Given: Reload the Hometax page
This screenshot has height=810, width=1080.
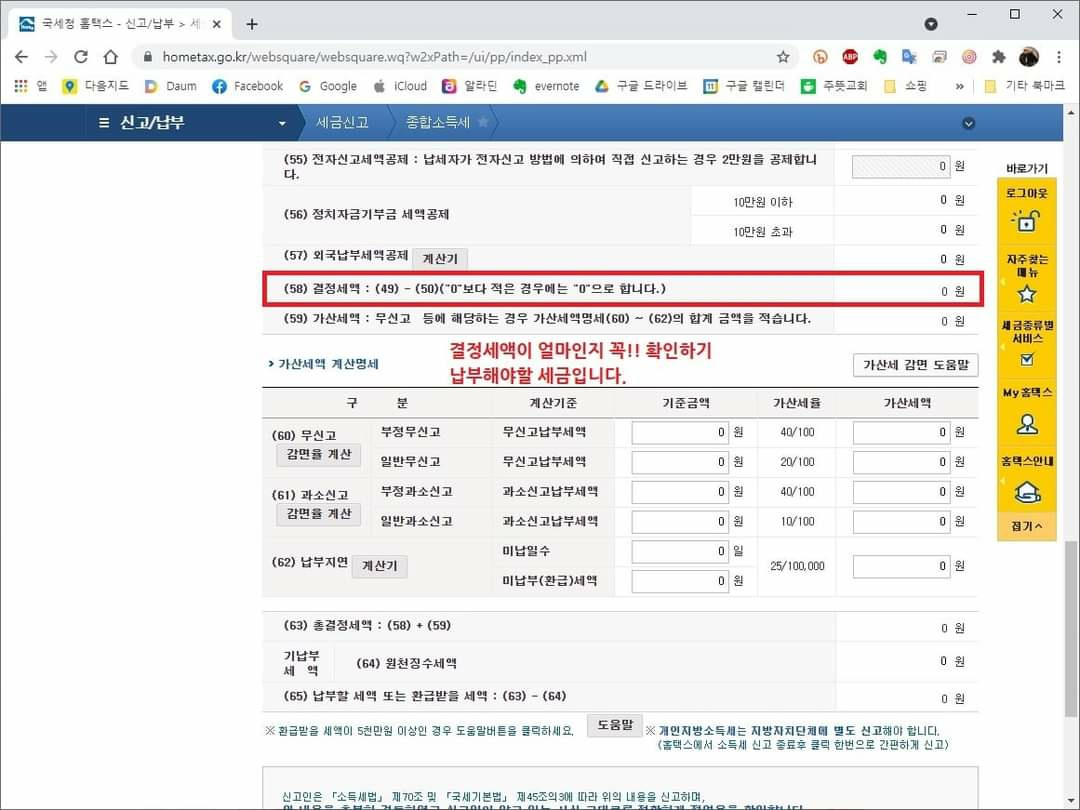Looking at the screenshot, I should tap(81, 57).
